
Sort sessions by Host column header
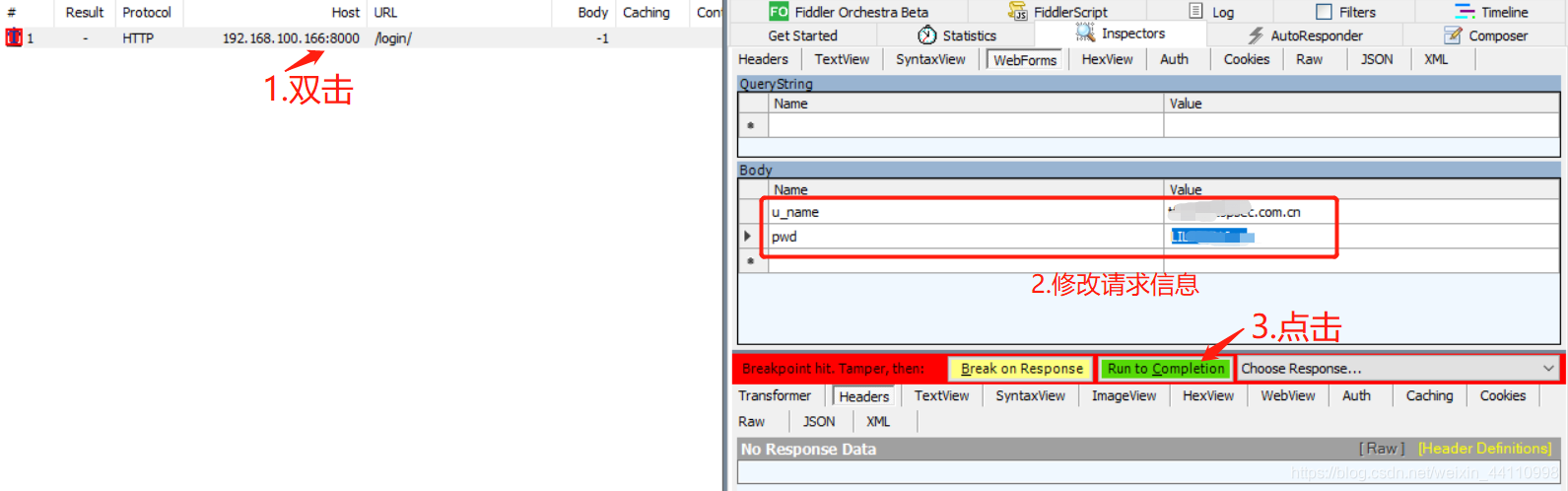click(275, 12)
